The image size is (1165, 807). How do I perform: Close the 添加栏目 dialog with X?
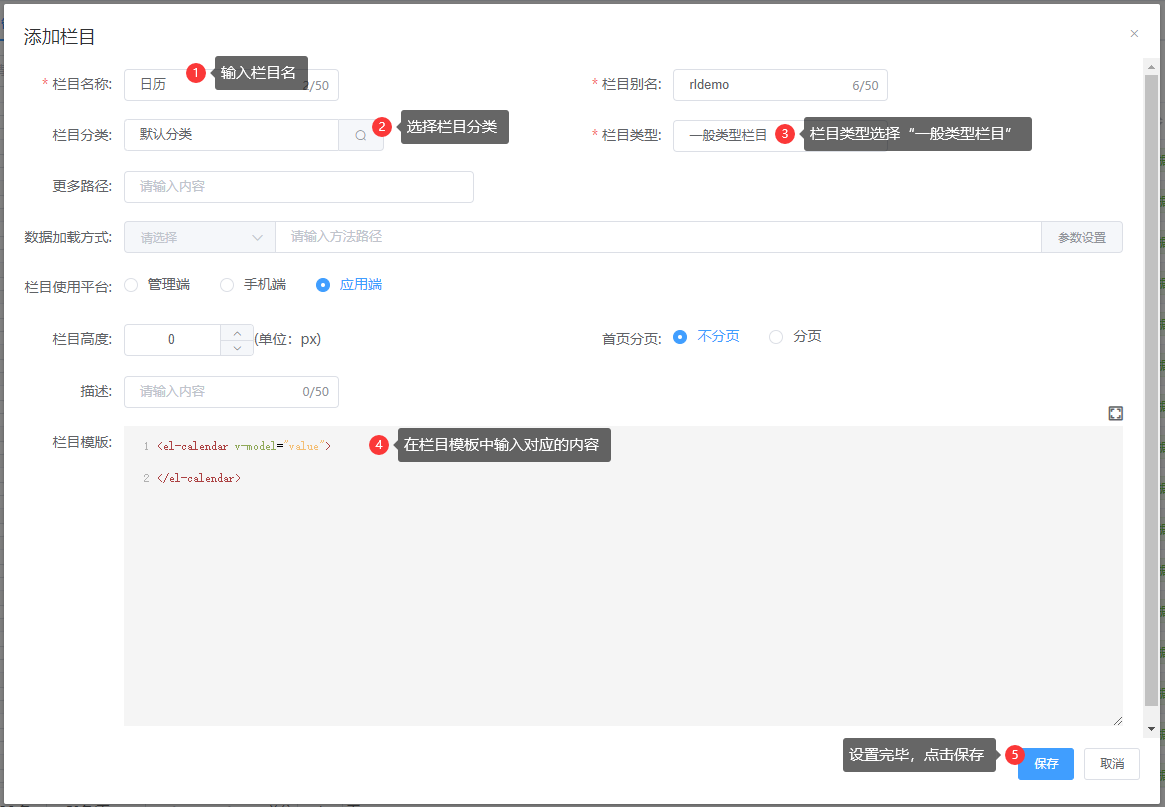point(1134,33)
